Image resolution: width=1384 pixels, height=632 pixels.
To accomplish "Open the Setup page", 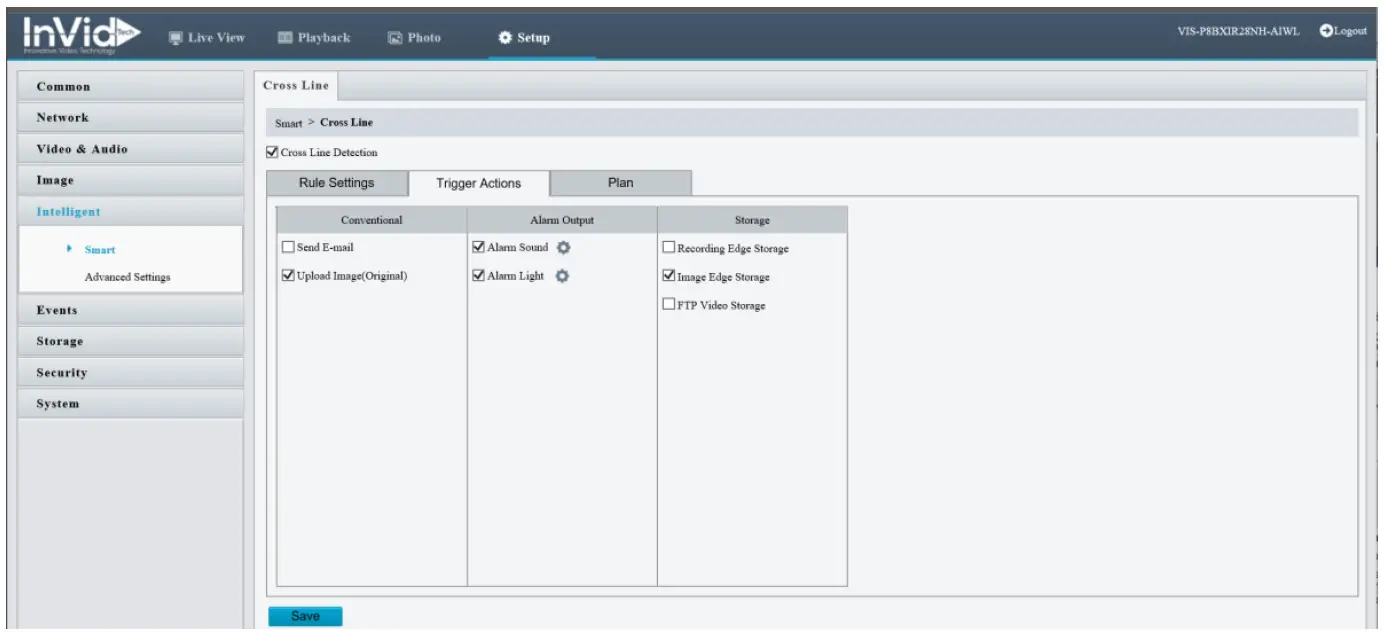I will point(524,38).
